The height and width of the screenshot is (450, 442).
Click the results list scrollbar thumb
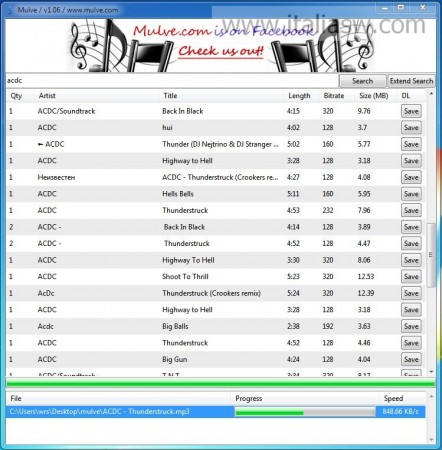tap(431, 255)
